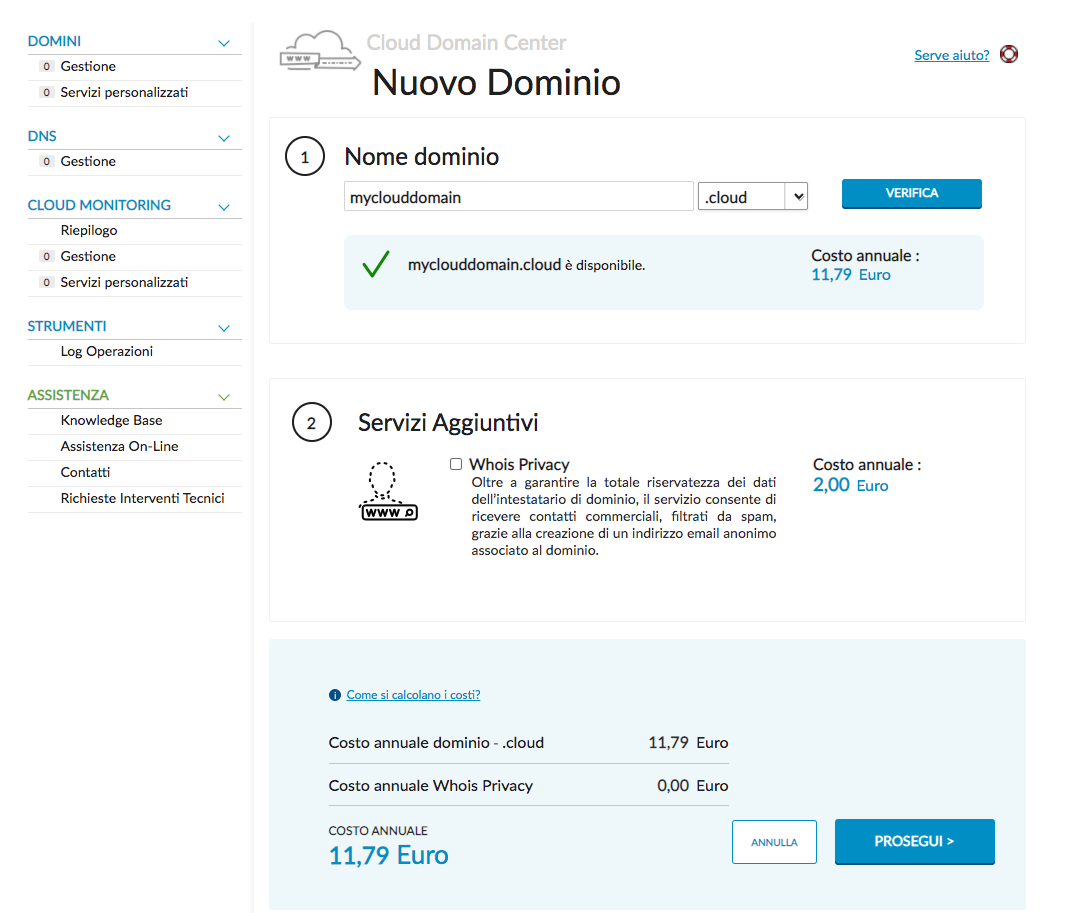Open the 'Come si calcolano i costi?' link
This screenshot has width=1078, height=913.
click(x=413, y=694)
